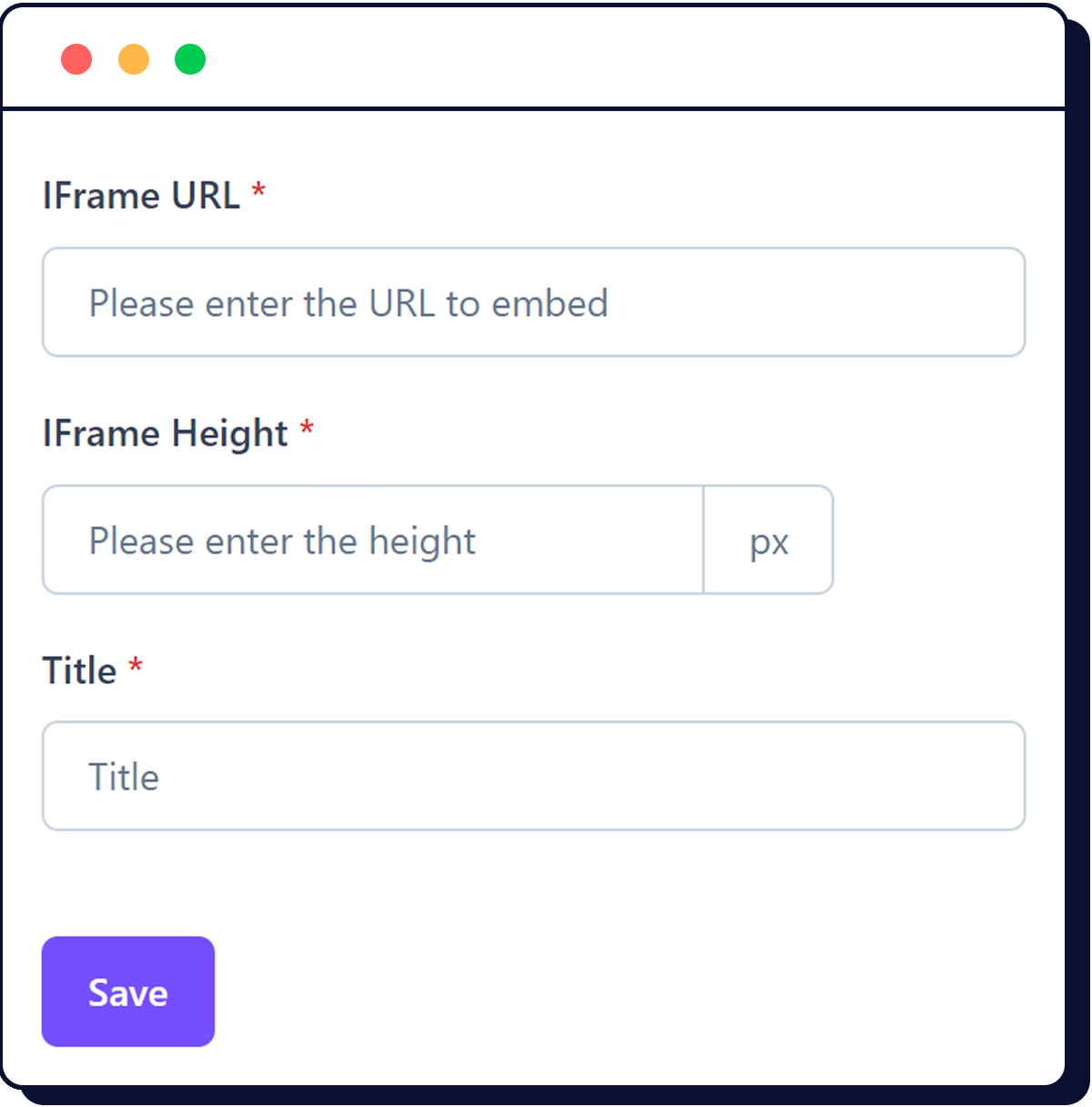Click the yellow window control dot

(133, 58)
